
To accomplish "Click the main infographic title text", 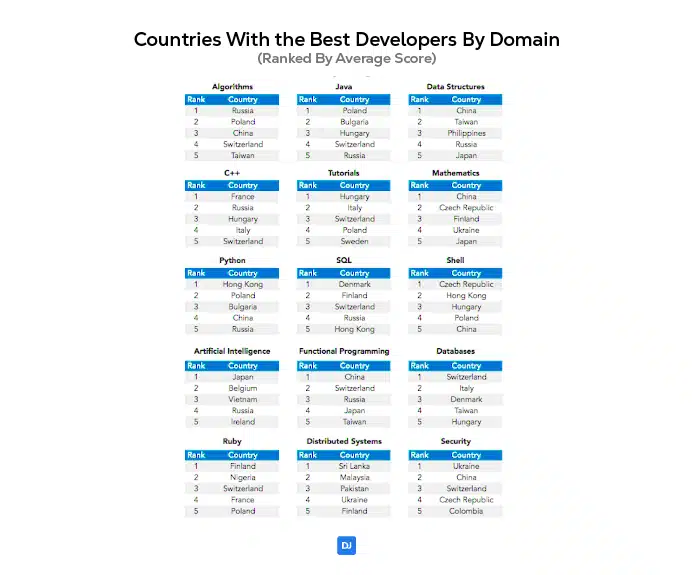I will pos(346,39).
